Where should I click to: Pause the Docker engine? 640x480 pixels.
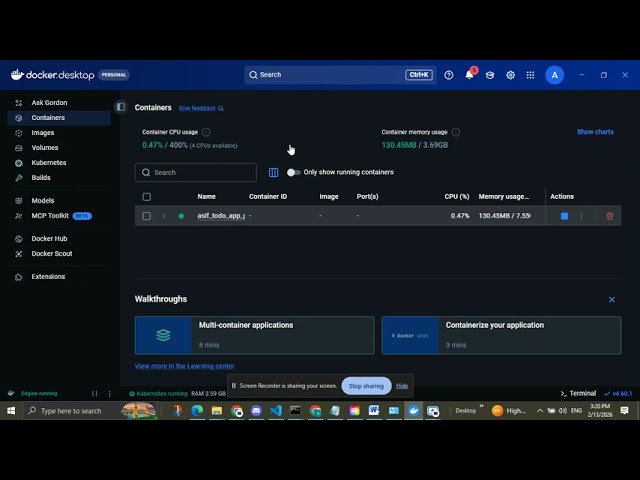point(94,393)
